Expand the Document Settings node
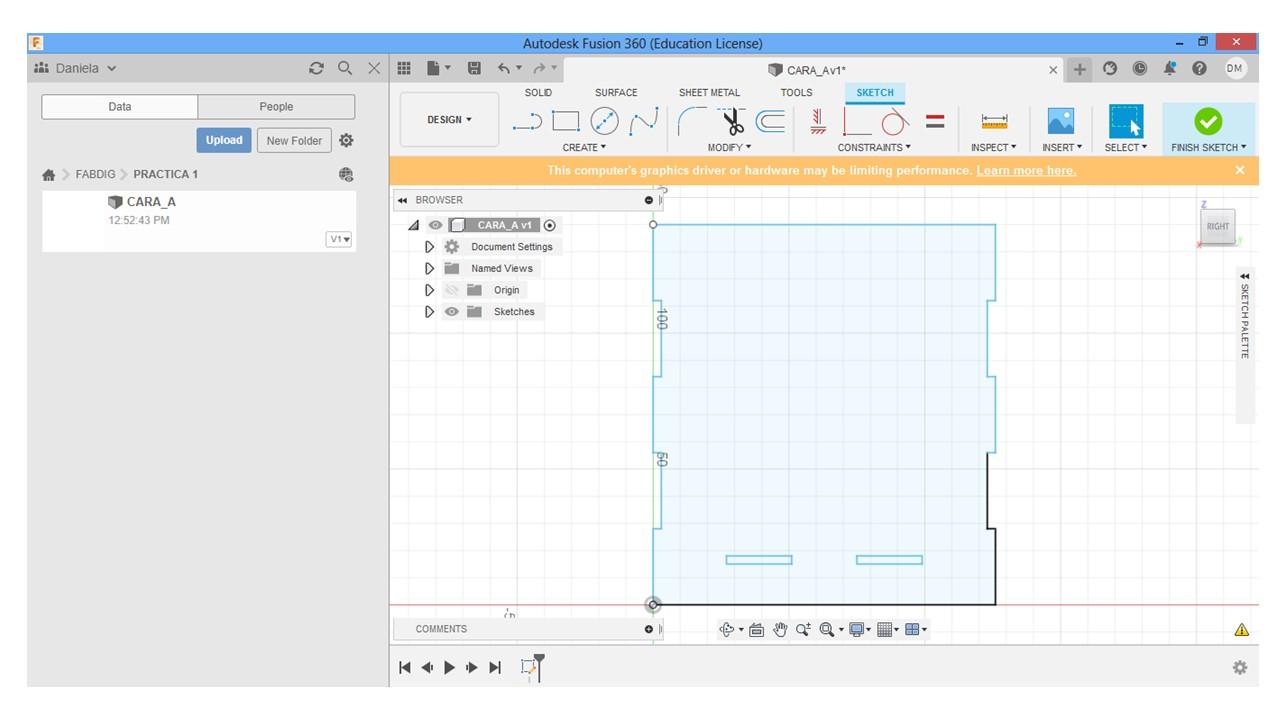This screenshot has height=720, width=1280. click(430, 247)
